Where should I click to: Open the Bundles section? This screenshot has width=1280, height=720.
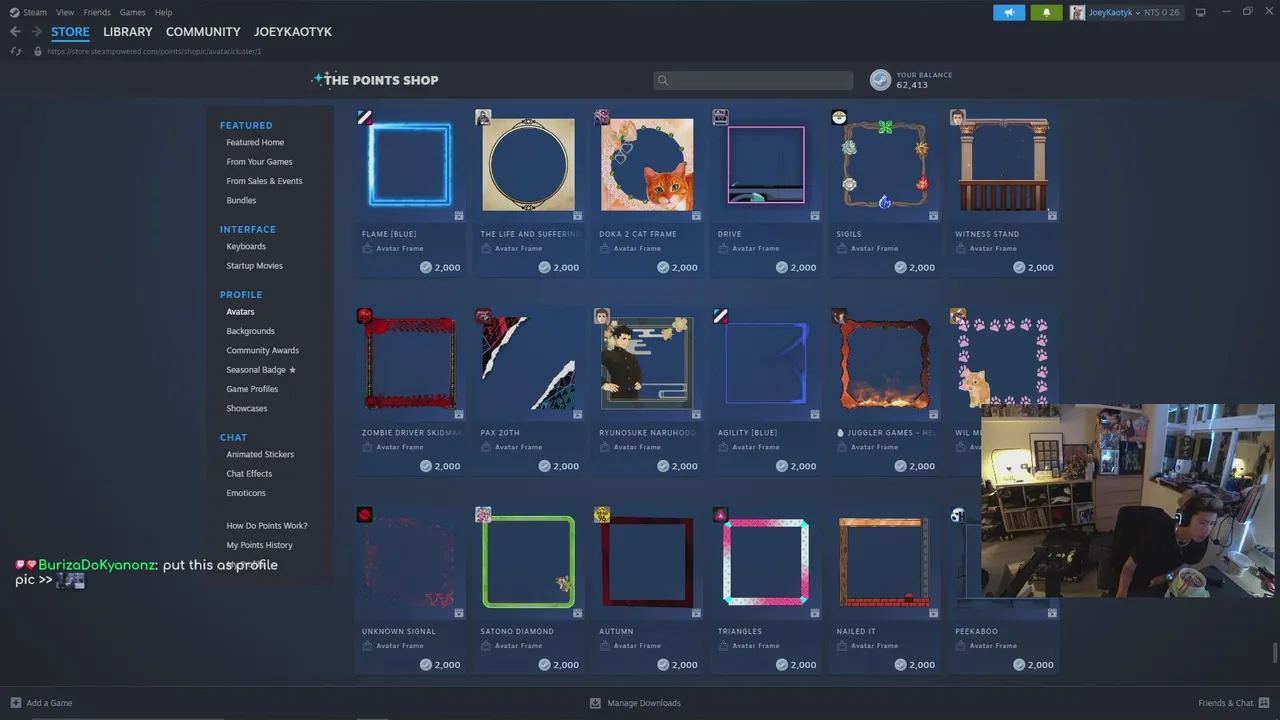click(x=241, y=200)
